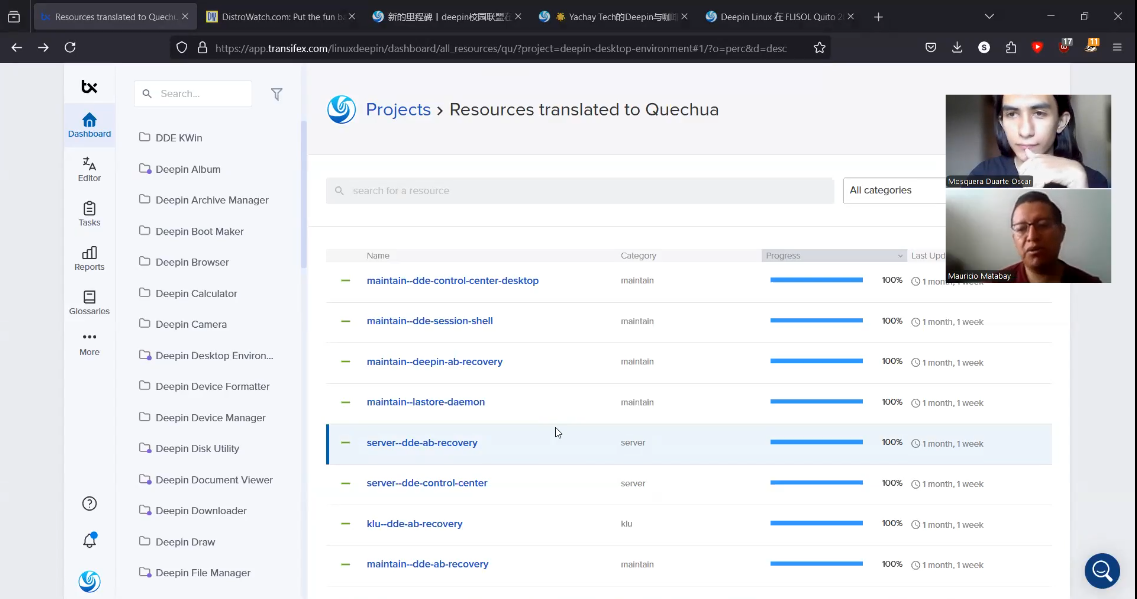Open the project filter funnel icon

(276, 94)
